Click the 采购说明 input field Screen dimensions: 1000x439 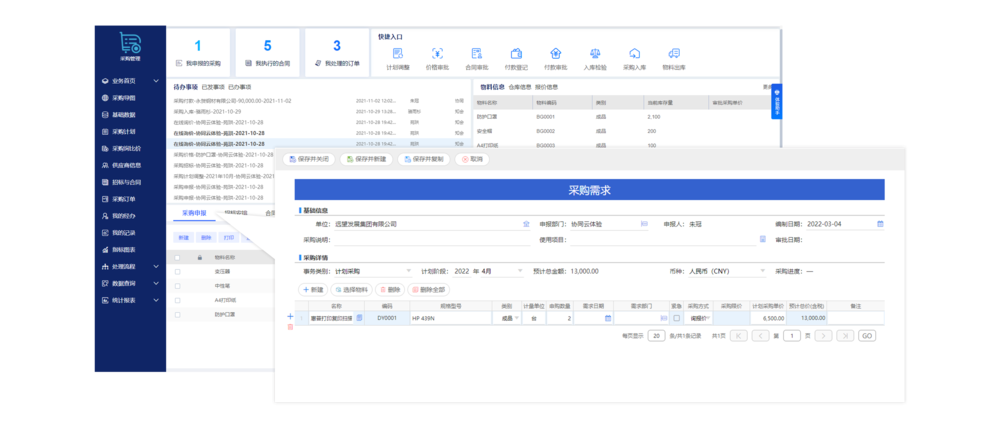pyautogui.click(x=432, y=240)
